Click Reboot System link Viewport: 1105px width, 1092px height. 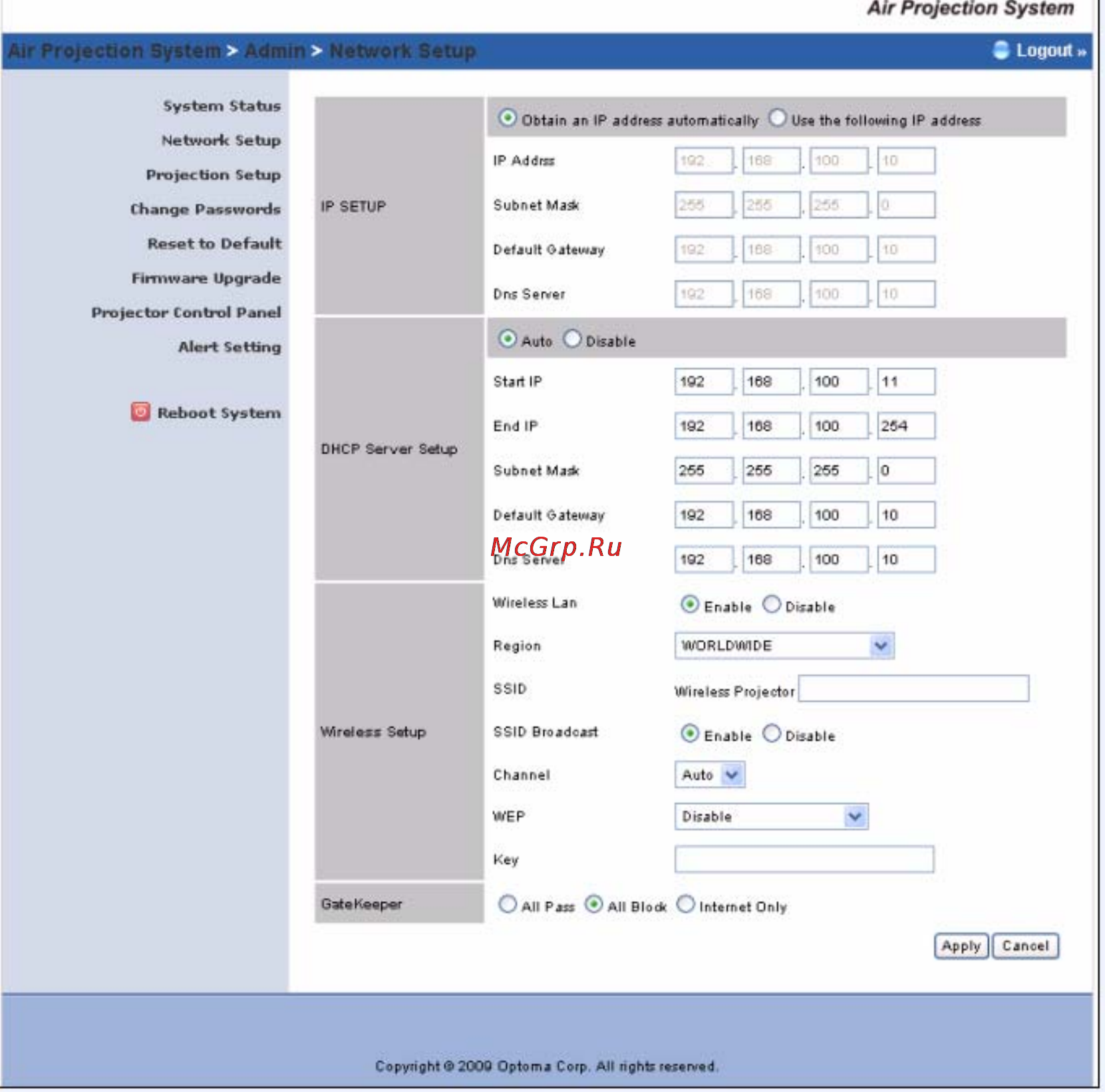pos(219,413)
